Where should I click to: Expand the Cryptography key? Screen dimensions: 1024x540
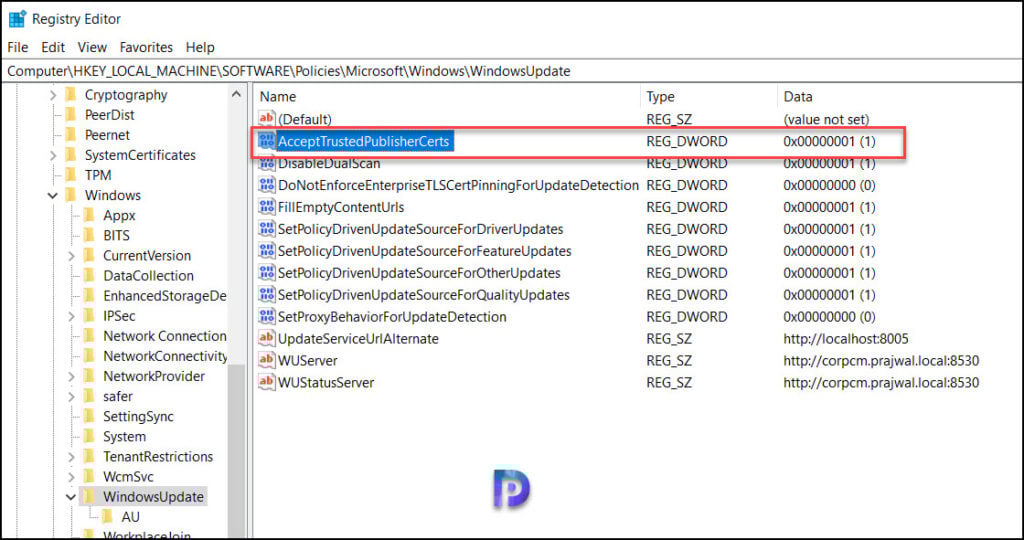pyautogui.click(x=54, y=95)
